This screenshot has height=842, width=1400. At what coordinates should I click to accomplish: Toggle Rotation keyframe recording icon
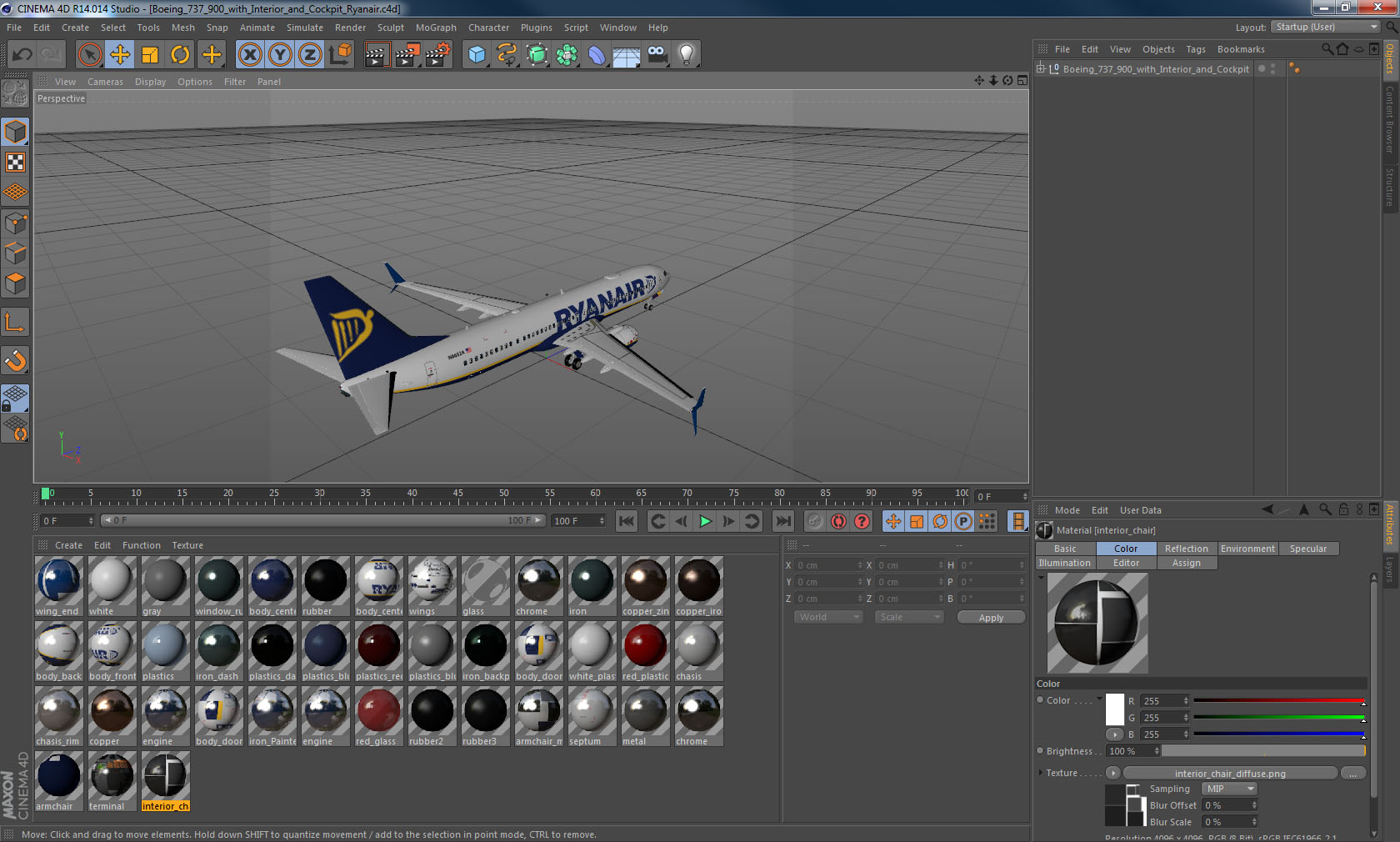point(940,521)
